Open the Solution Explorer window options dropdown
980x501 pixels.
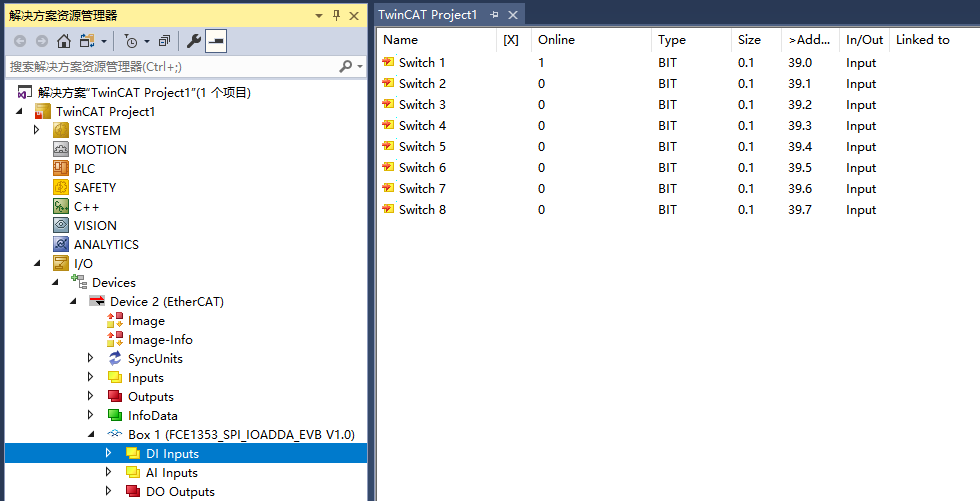319,16
